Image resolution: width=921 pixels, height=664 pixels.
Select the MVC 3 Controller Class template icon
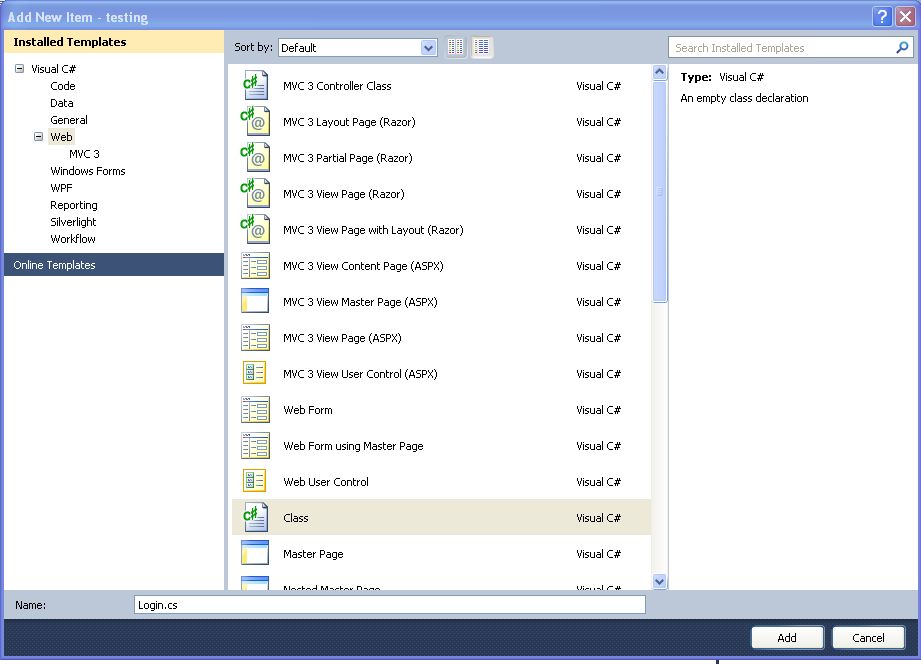[255, 85]
